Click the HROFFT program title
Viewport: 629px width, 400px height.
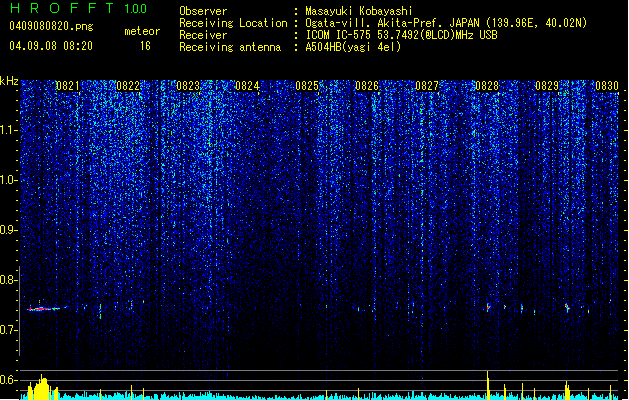(x=63, y=8)
